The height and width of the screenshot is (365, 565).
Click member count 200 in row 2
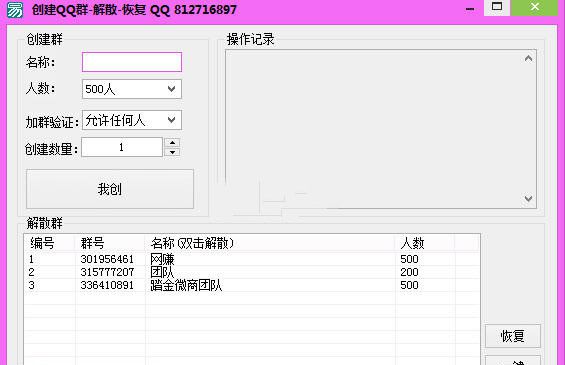[409, 272]
